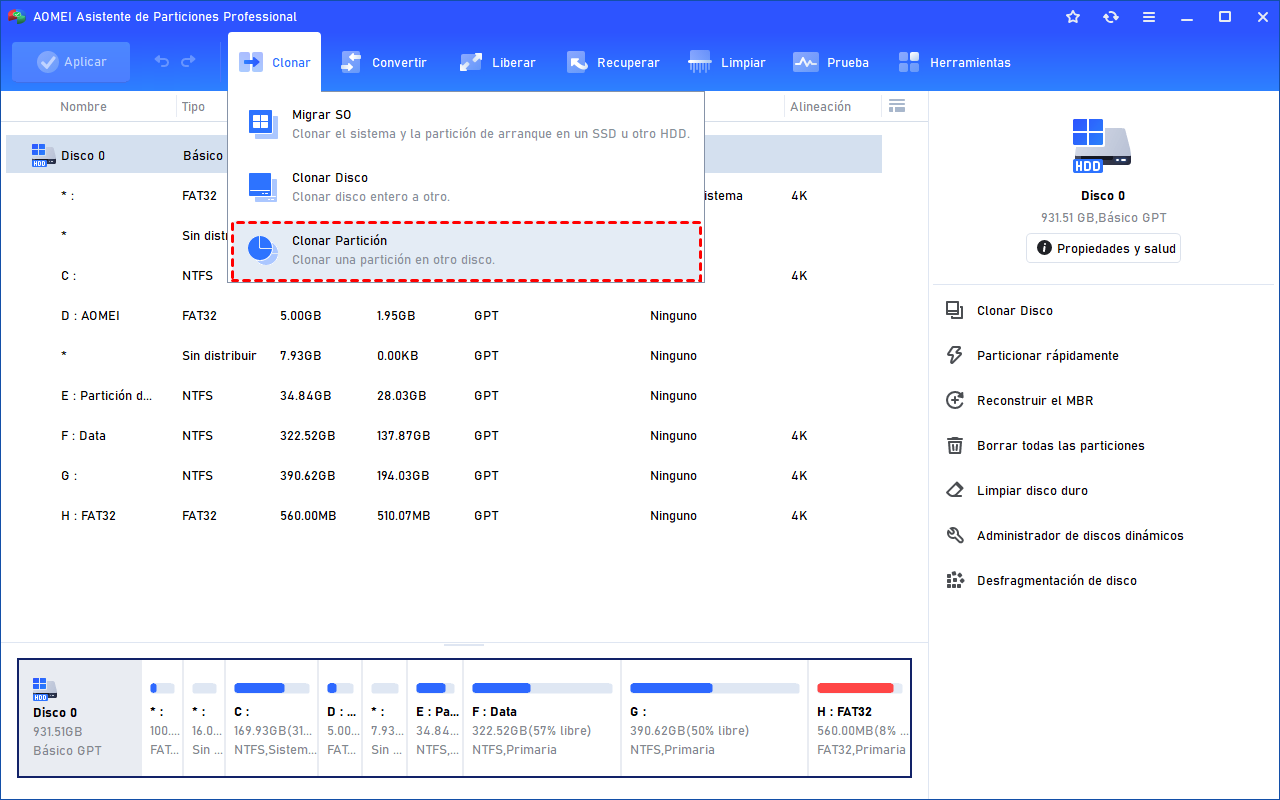Click Administrador de discos dinámicos option
This screenshot has height=800, width=1280.
pos(1080,536)
